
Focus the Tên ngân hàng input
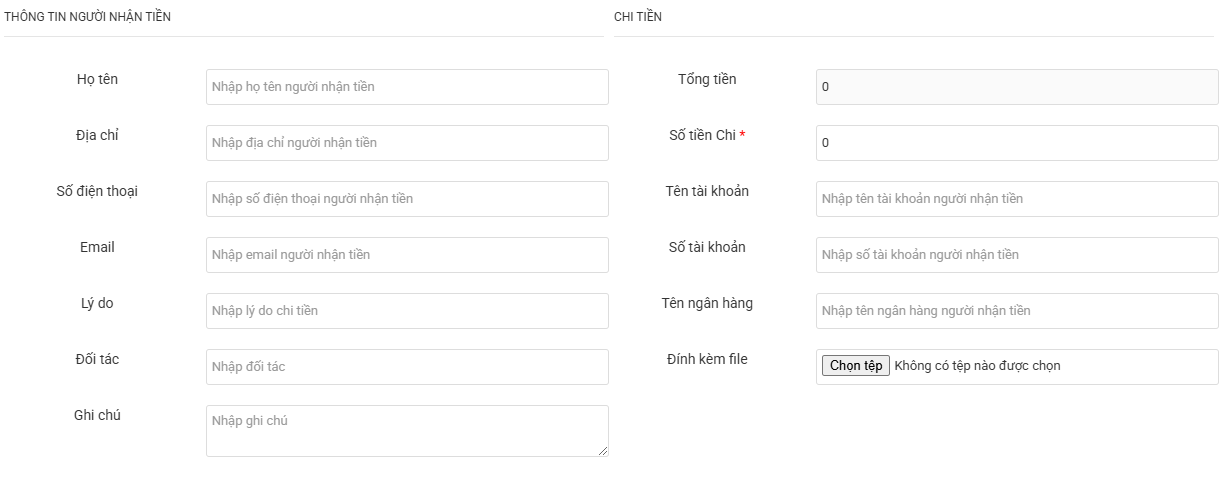[x=1017, y=311]
